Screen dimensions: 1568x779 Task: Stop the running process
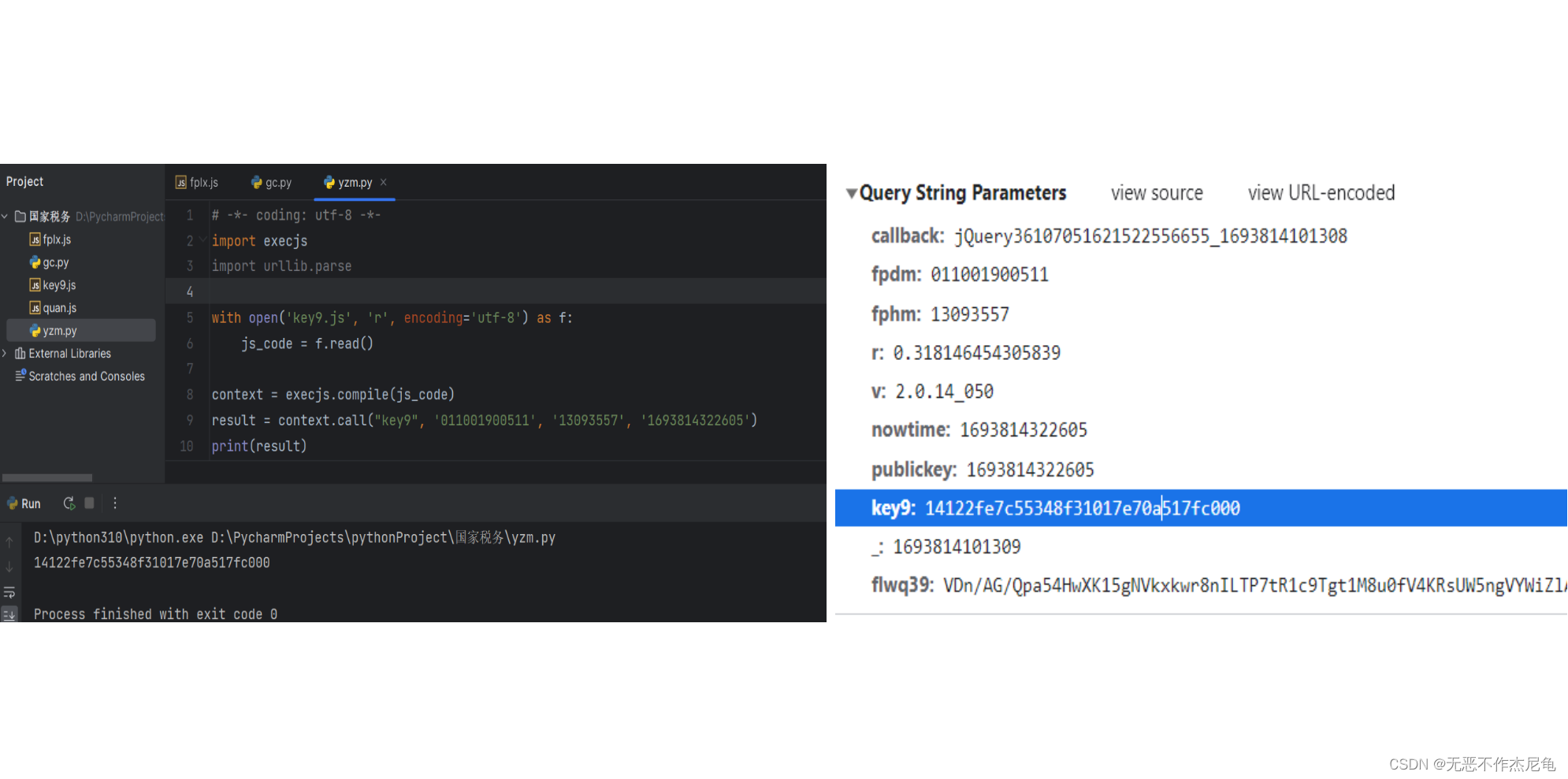pyautogui.click(x=90, y=503)
